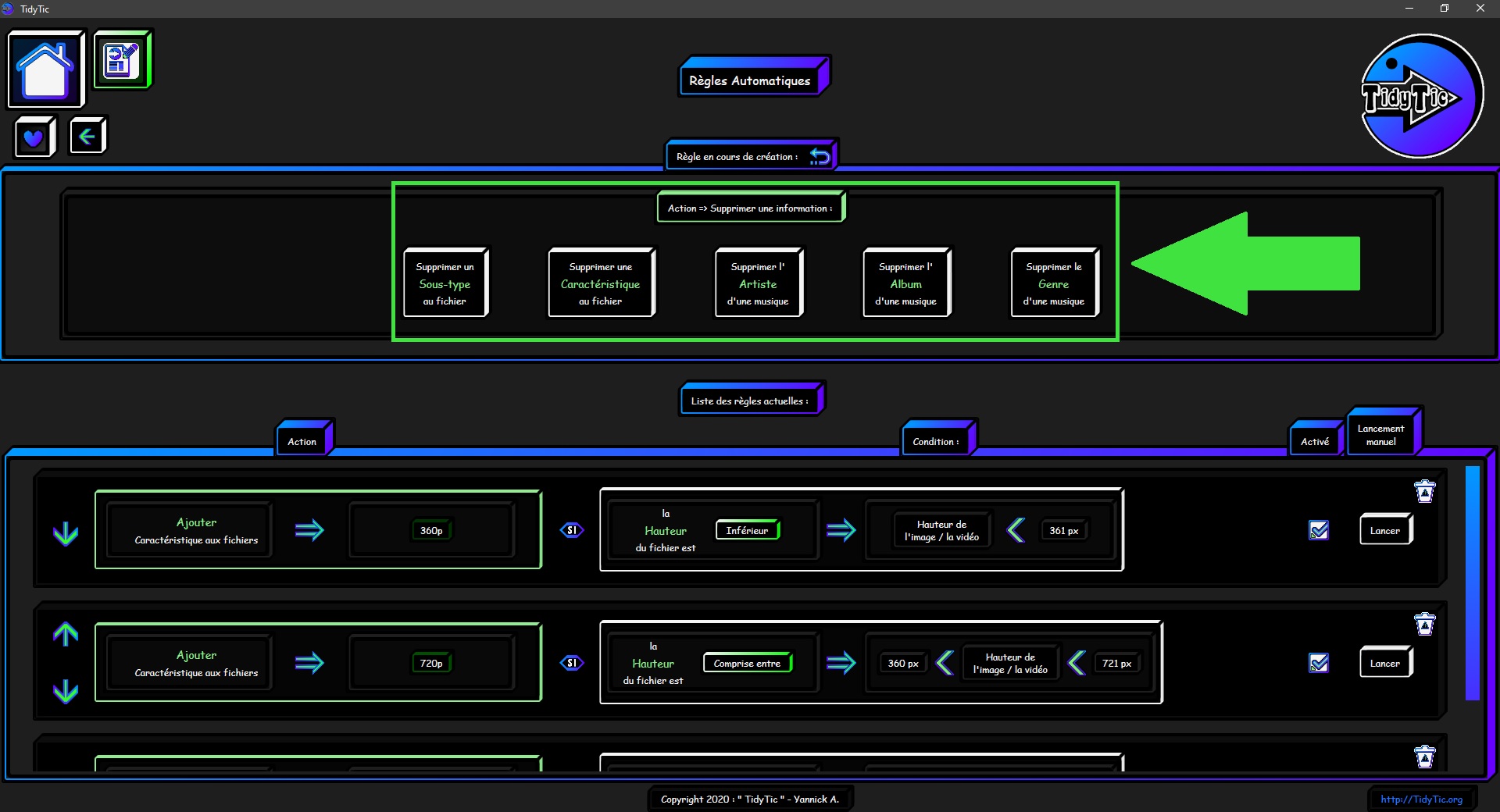Open the rules editor checklist icon
This screenshot has height=812, width=1500.
122,59
